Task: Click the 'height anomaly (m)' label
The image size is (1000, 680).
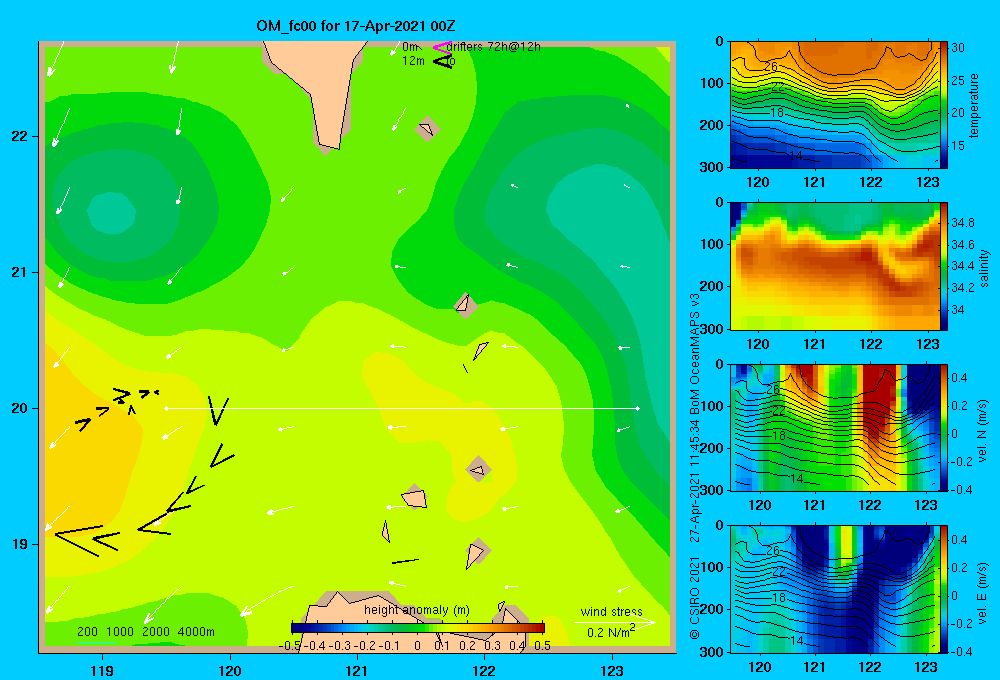Action: (x=416, y=610)
